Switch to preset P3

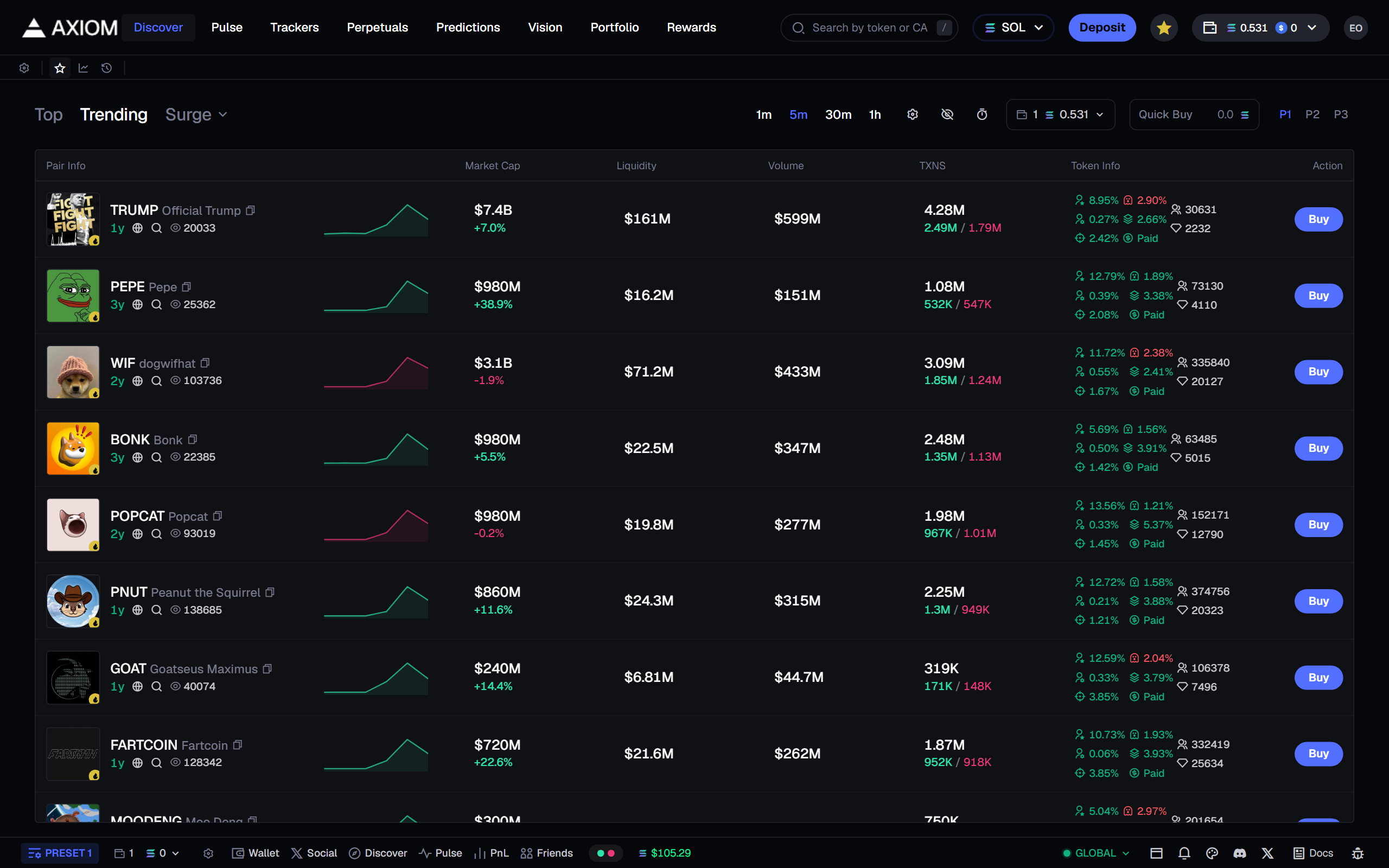pos(1341,115)
